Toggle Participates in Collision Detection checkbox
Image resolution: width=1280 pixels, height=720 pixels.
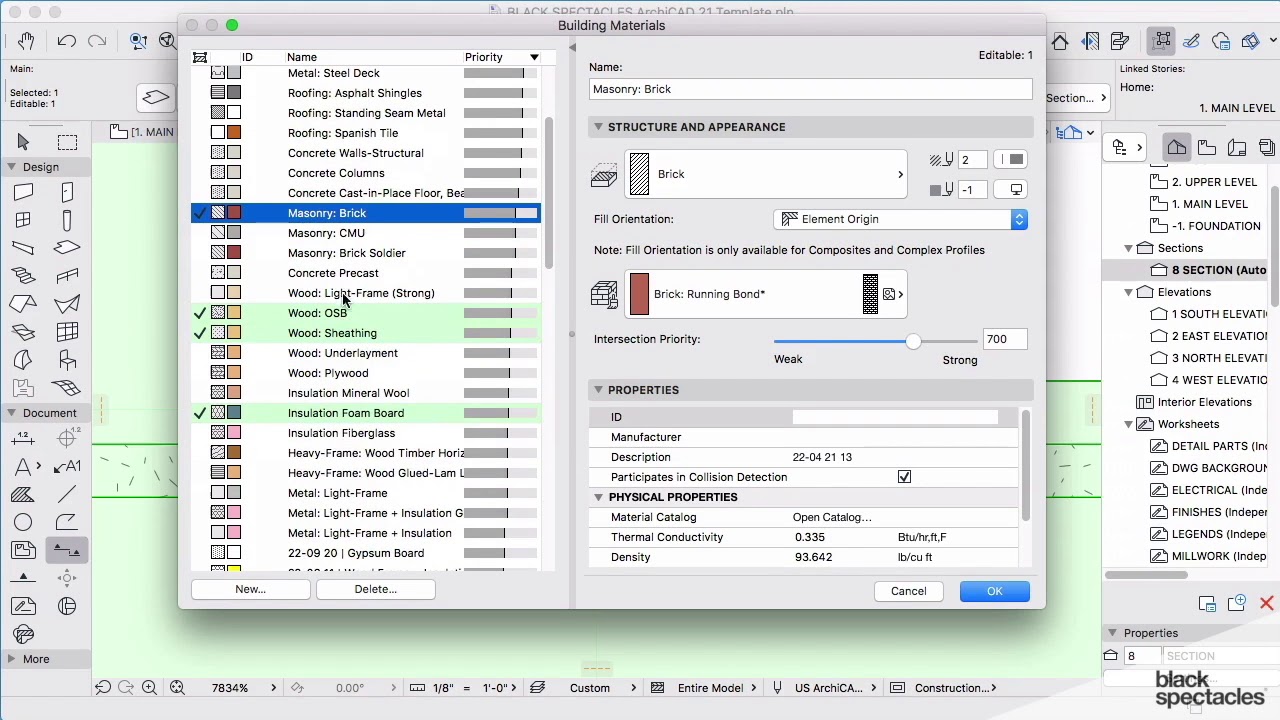(x=904, y=477)
